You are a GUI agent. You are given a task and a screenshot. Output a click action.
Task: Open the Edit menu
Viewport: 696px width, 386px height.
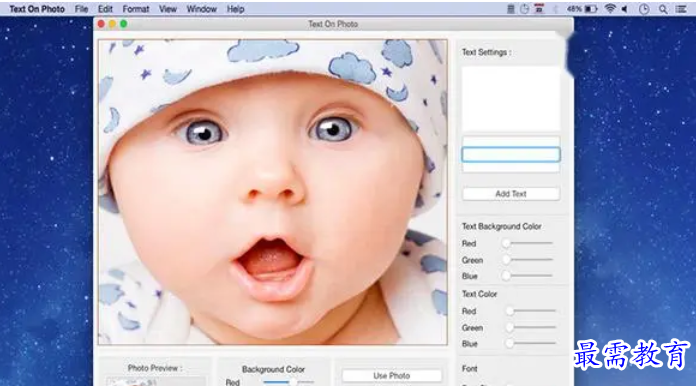105,9
